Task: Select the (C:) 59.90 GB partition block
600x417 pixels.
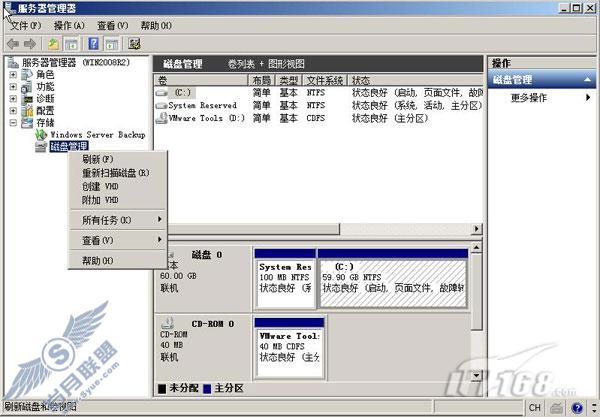Action: point(393,279)
